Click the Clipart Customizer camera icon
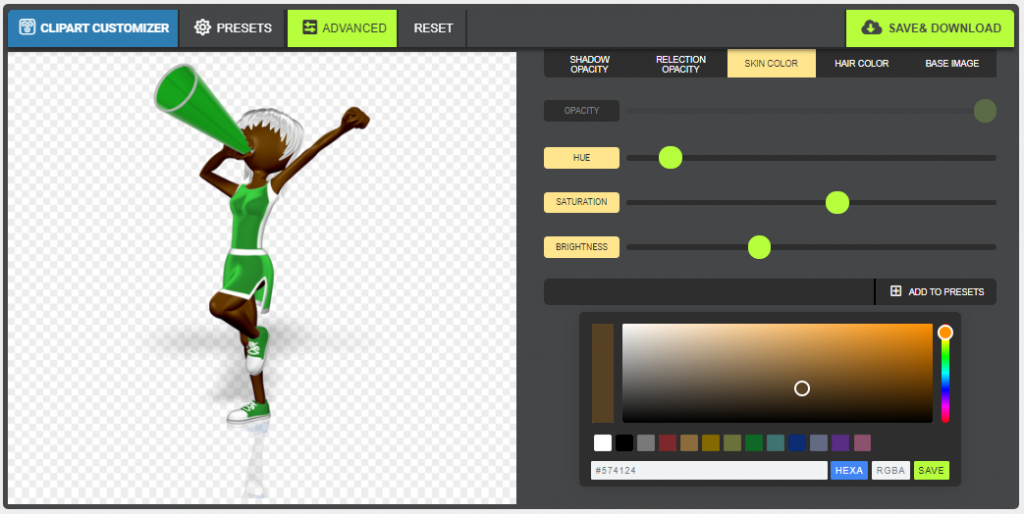This screenshot has width=1024, height=514. [27, 28]
